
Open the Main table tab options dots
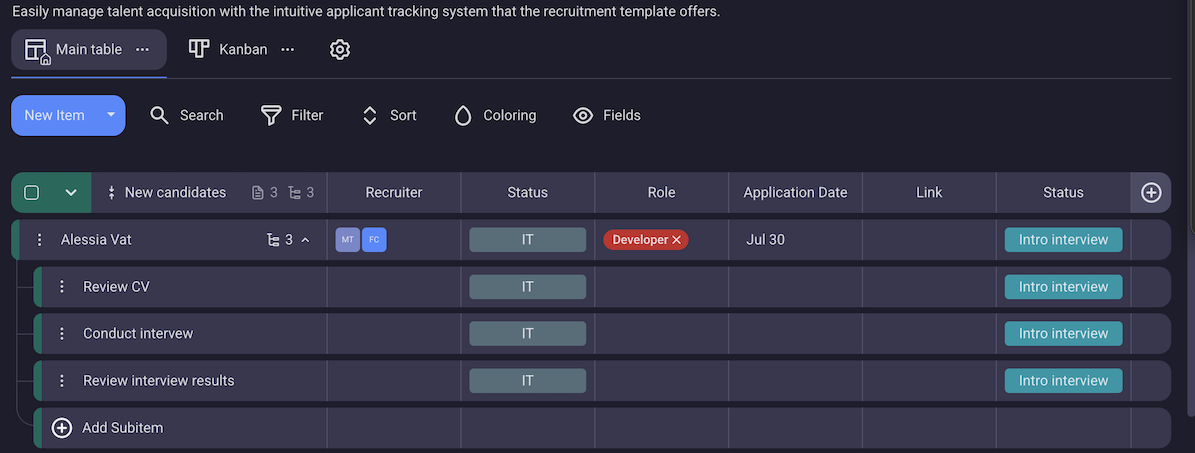142,49
